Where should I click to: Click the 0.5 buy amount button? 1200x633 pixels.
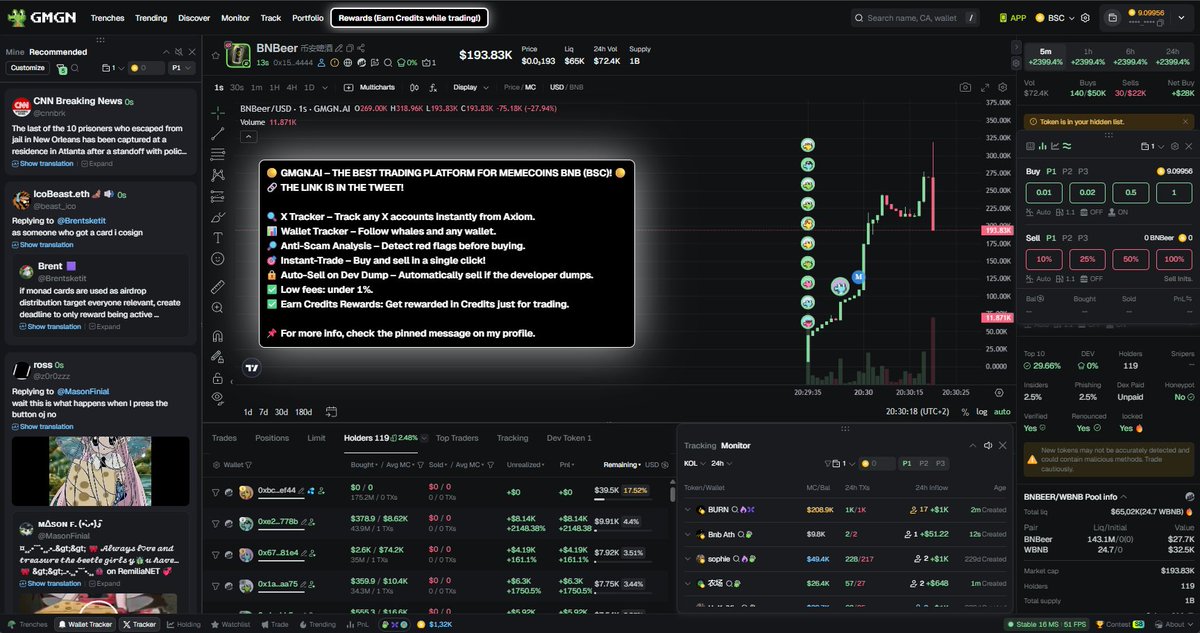click(1130, 193)
